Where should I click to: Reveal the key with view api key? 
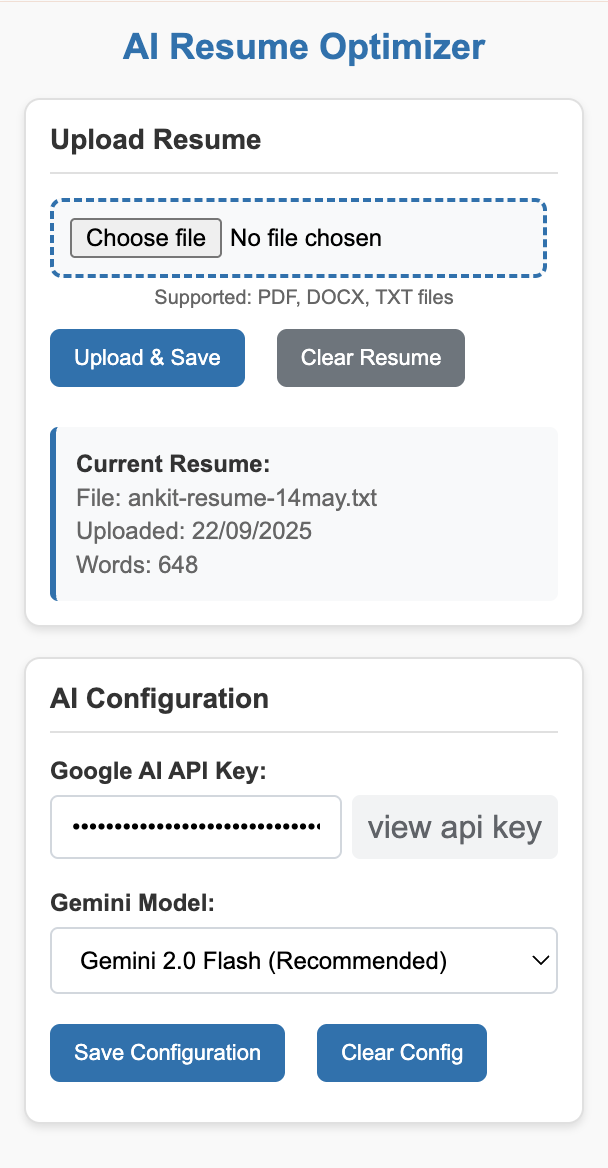click(454, 827)
